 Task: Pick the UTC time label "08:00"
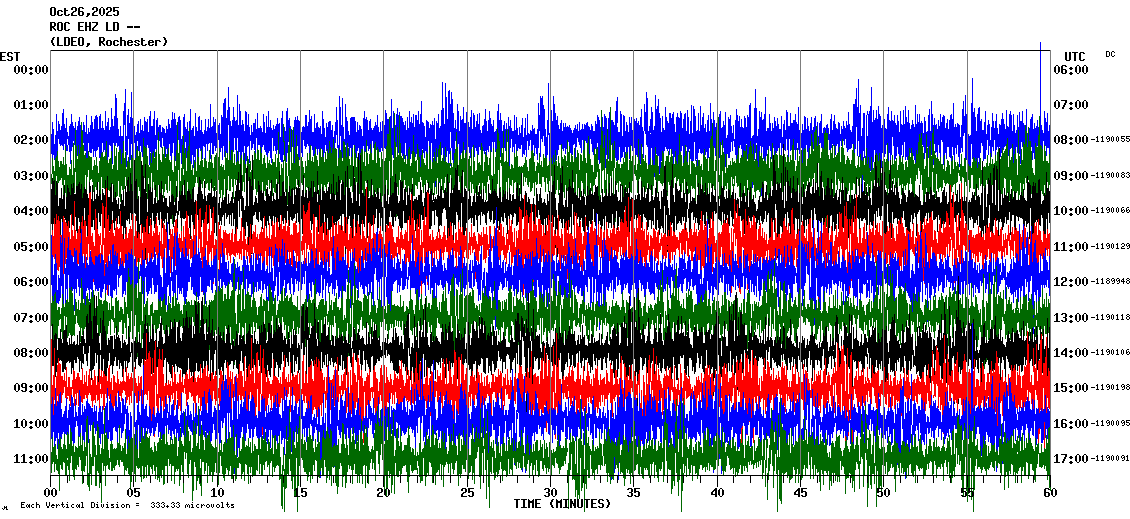1071,140
